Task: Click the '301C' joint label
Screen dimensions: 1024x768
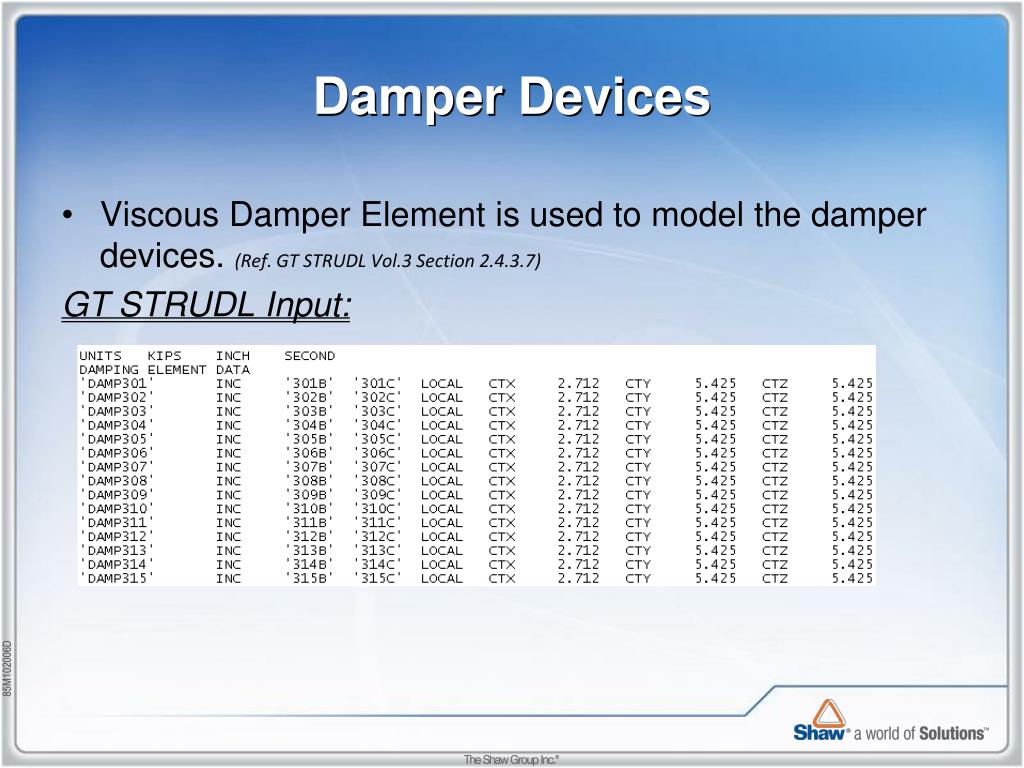Action: pyautogui.click(x=377, y=383)
